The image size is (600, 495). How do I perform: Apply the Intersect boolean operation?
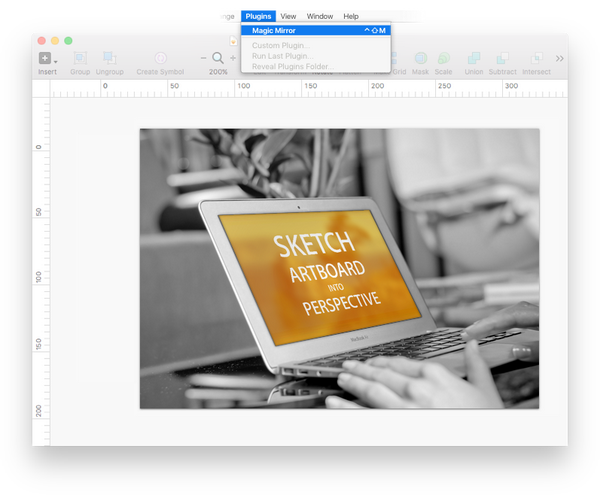coord(536,58)
